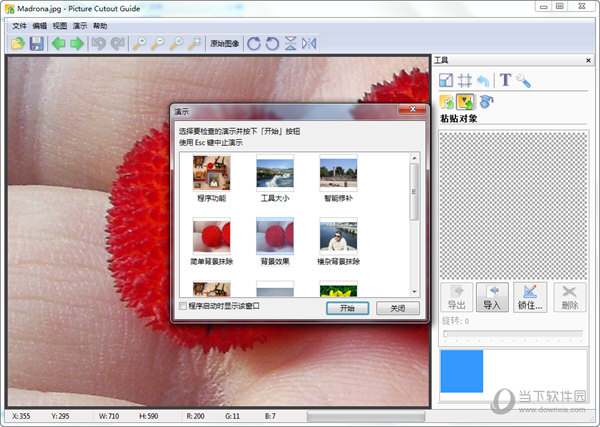Click the demo list scrollbar thumb
Image resolution: width=600 pixels, height=427 pixels.
click(414, 192)
